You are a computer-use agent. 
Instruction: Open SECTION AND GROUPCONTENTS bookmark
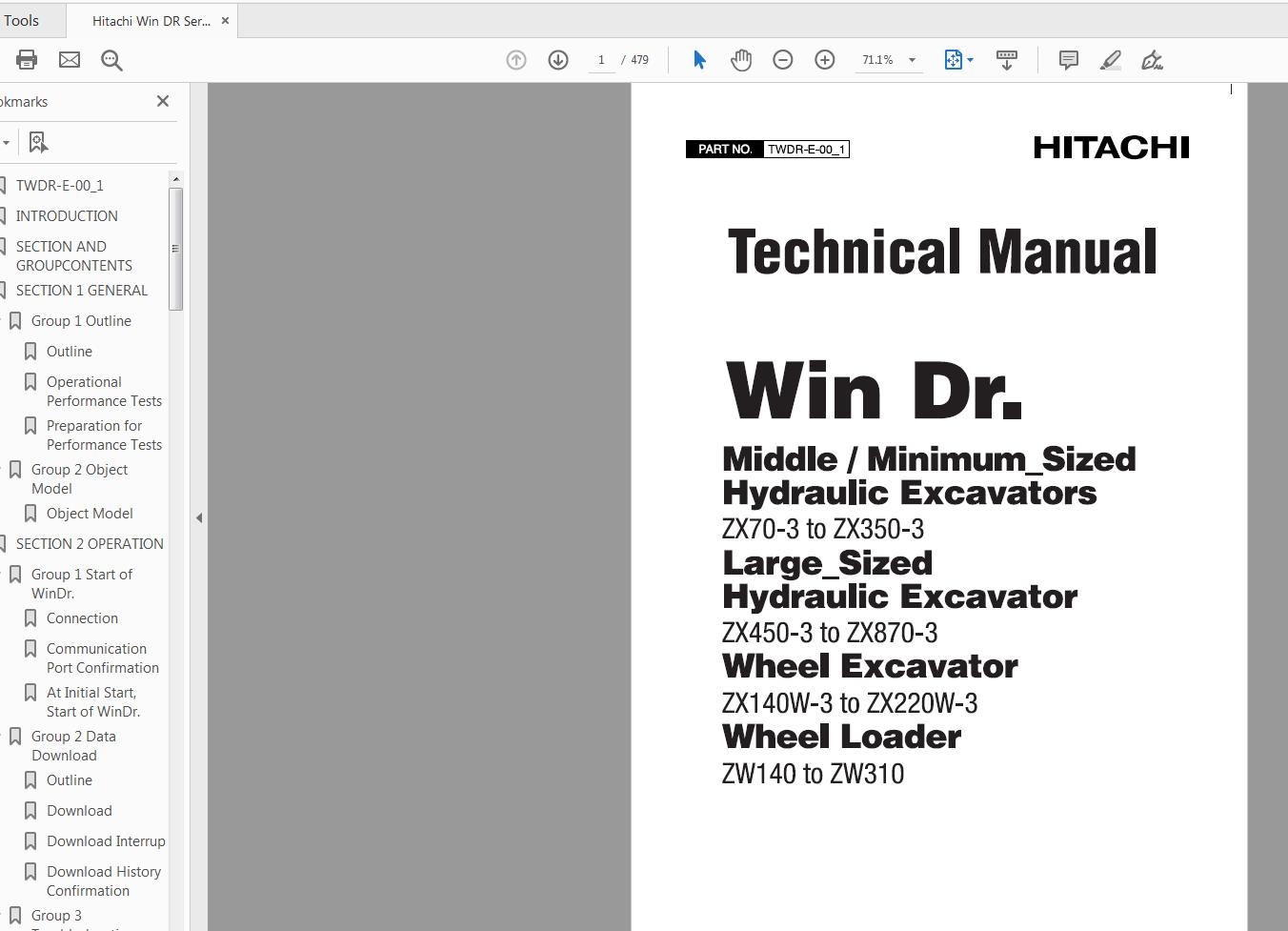pyautogui.click(x=74, y=256)
